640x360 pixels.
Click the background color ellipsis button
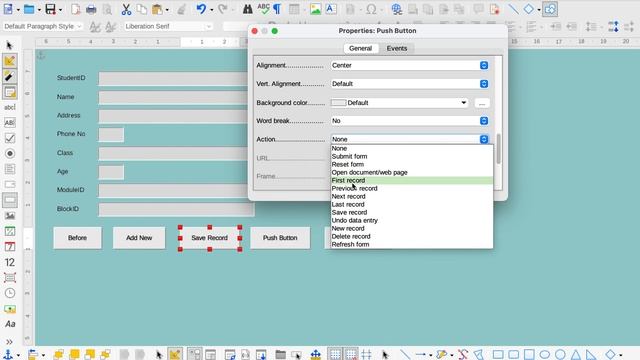pyautogui.click(x=482, y=103)
